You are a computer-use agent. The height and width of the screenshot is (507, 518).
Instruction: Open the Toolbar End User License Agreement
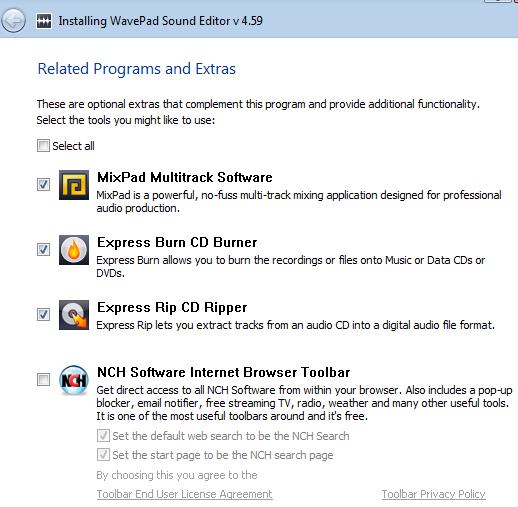pyautogui.click(x=184, y=494)
